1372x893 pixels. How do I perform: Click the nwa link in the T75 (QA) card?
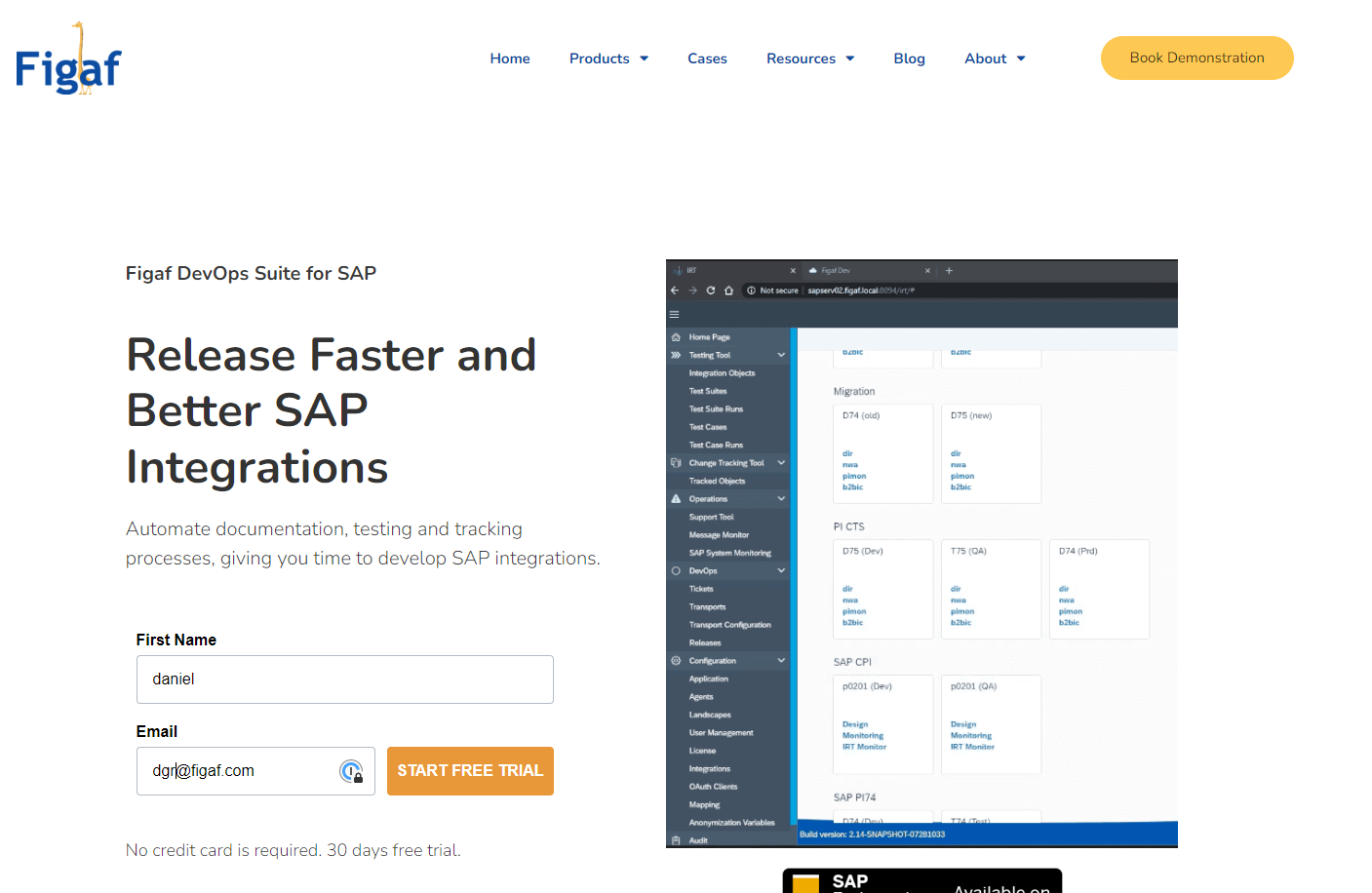click(959, 601)
